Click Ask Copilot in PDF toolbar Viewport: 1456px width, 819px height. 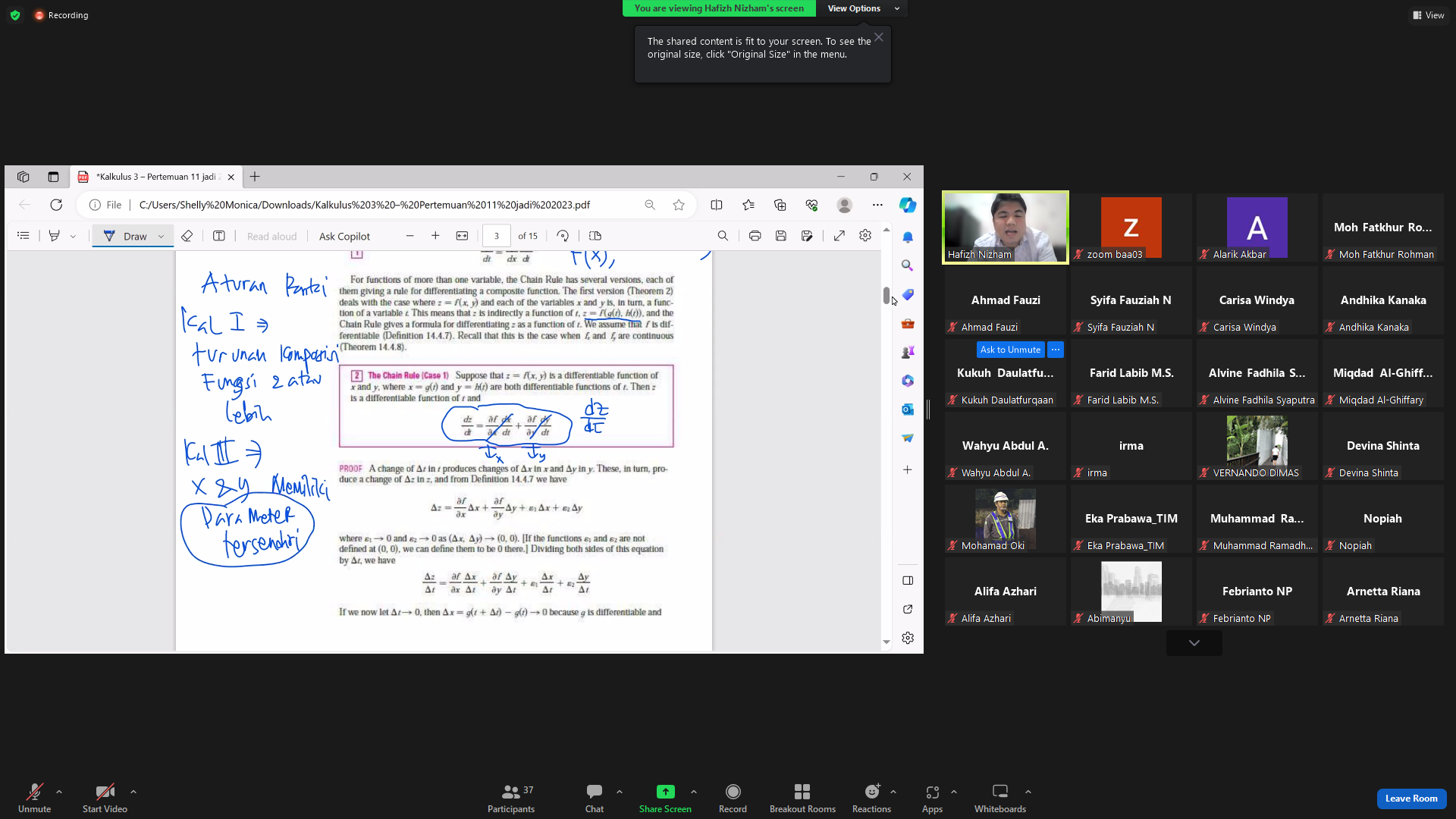pos(344,237)
